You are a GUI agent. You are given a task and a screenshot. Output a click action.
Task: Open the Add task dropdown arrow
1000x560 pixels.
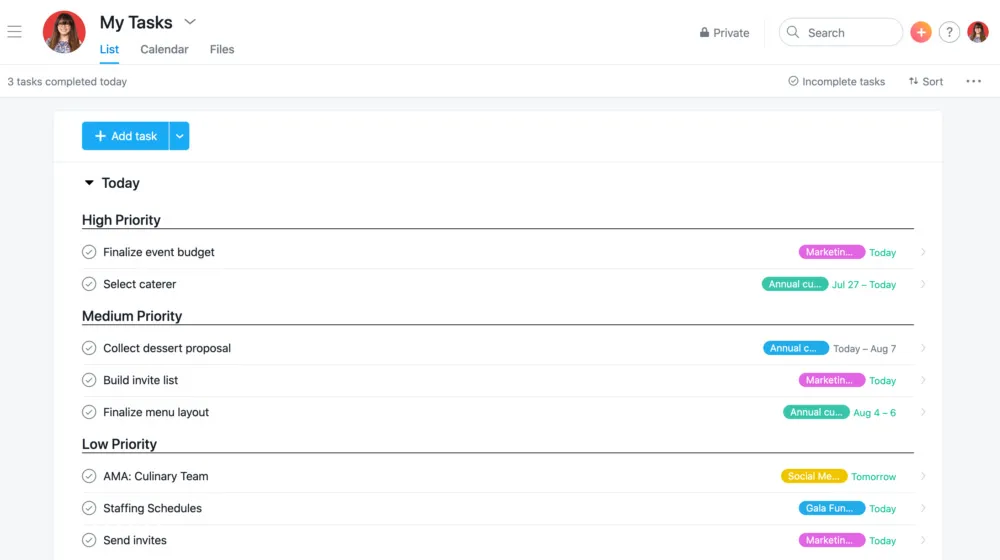tap(179, 136)
